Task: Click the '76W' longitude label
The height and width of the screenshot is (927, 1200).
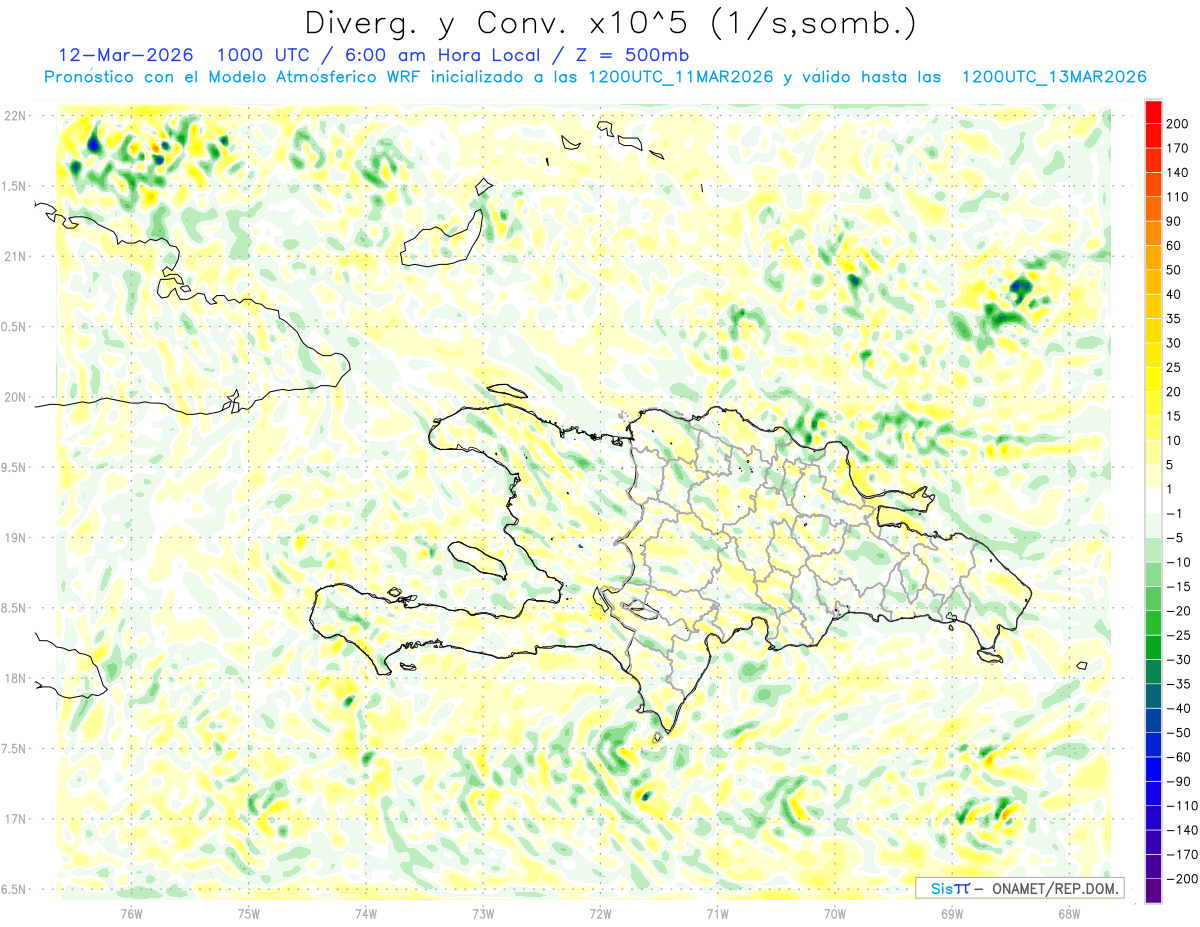Action: point(131,914)
